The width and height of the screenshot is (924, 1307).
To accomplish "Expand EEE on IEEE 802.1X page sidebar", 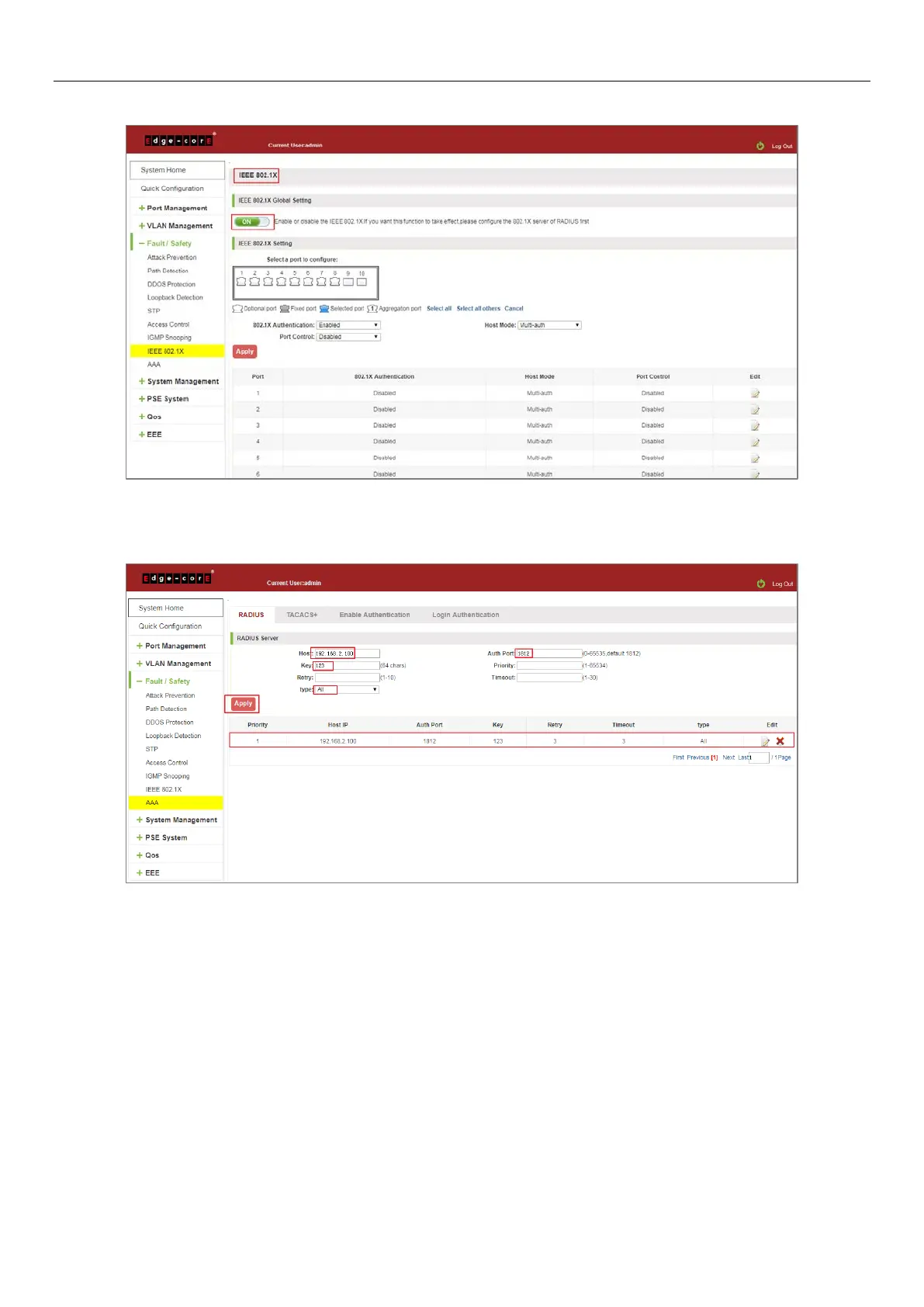I will [x=154, y=435].
